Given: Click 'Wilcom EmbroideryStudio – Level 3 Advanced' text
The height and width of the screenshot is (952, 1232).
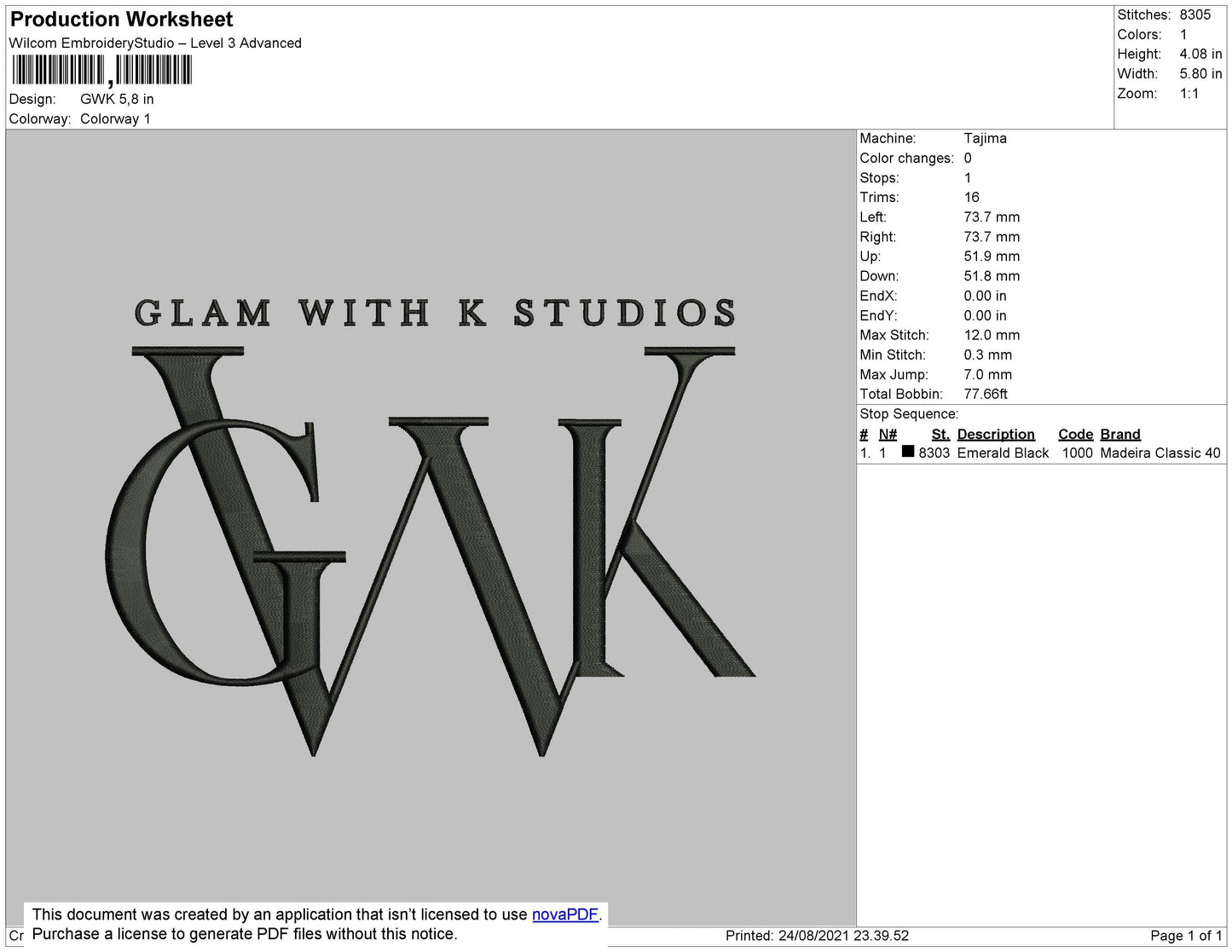Looking at the screenshot, I should click(155, 43).
